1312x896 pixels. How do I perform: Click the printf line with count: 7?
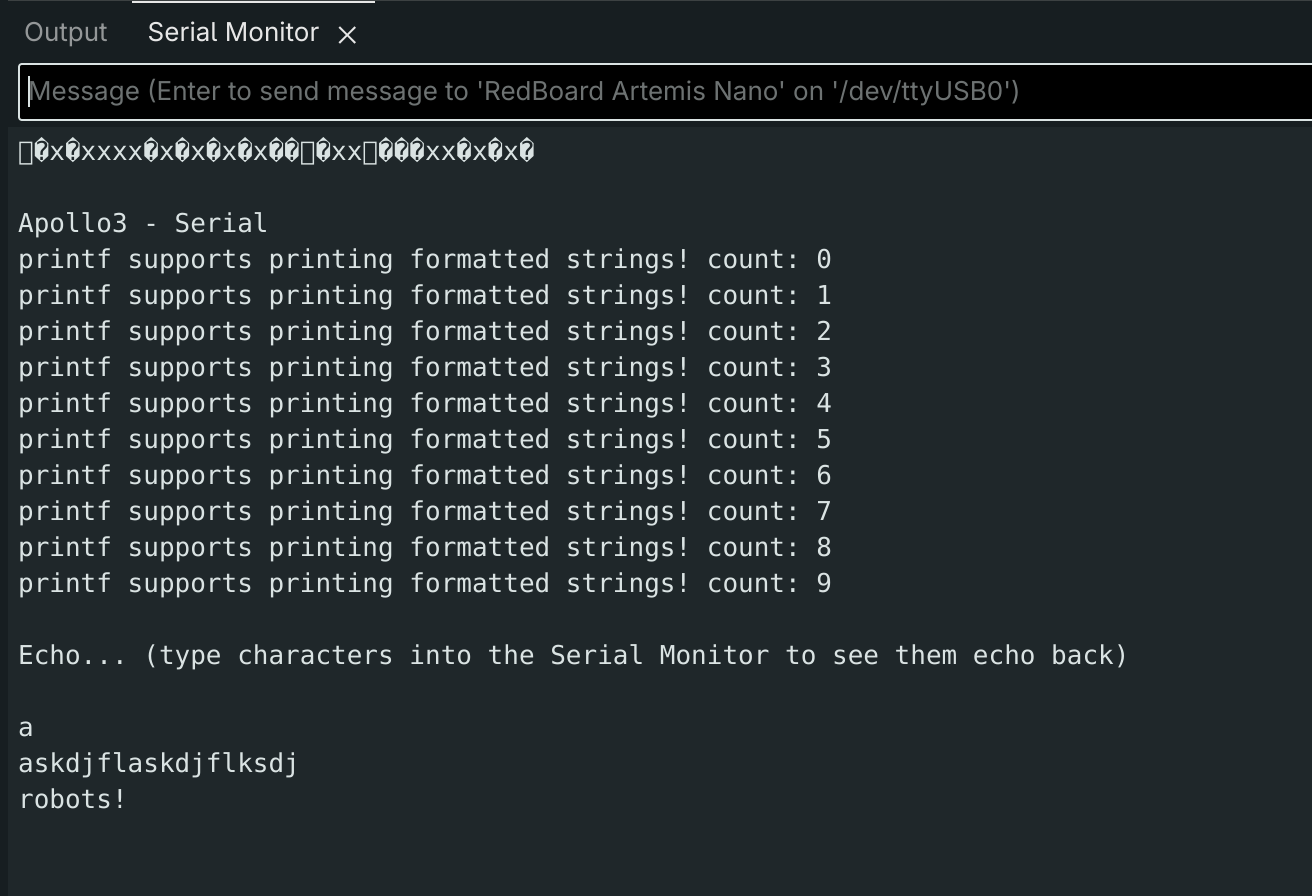(x=425, y=512)
